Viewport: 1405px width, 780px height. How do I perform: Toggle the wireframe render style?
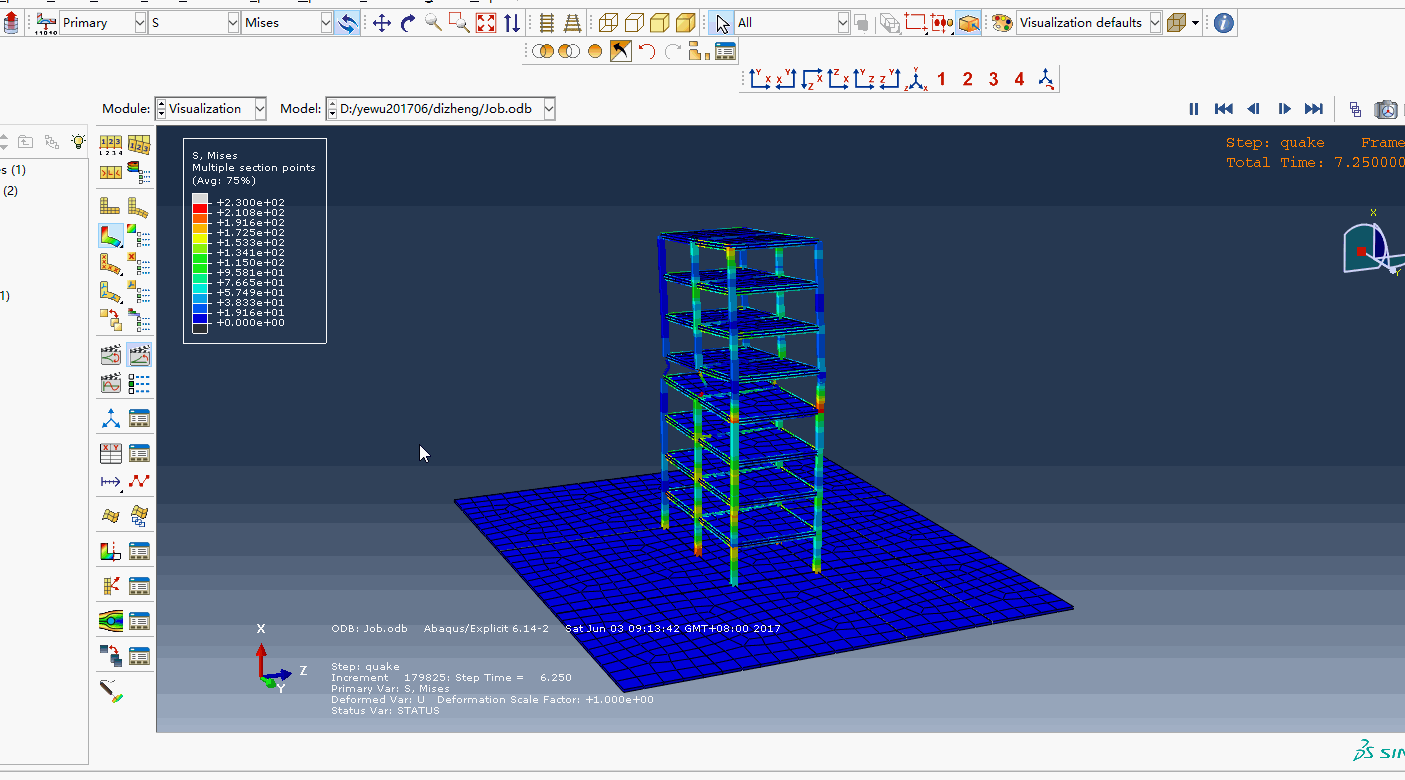608,23
